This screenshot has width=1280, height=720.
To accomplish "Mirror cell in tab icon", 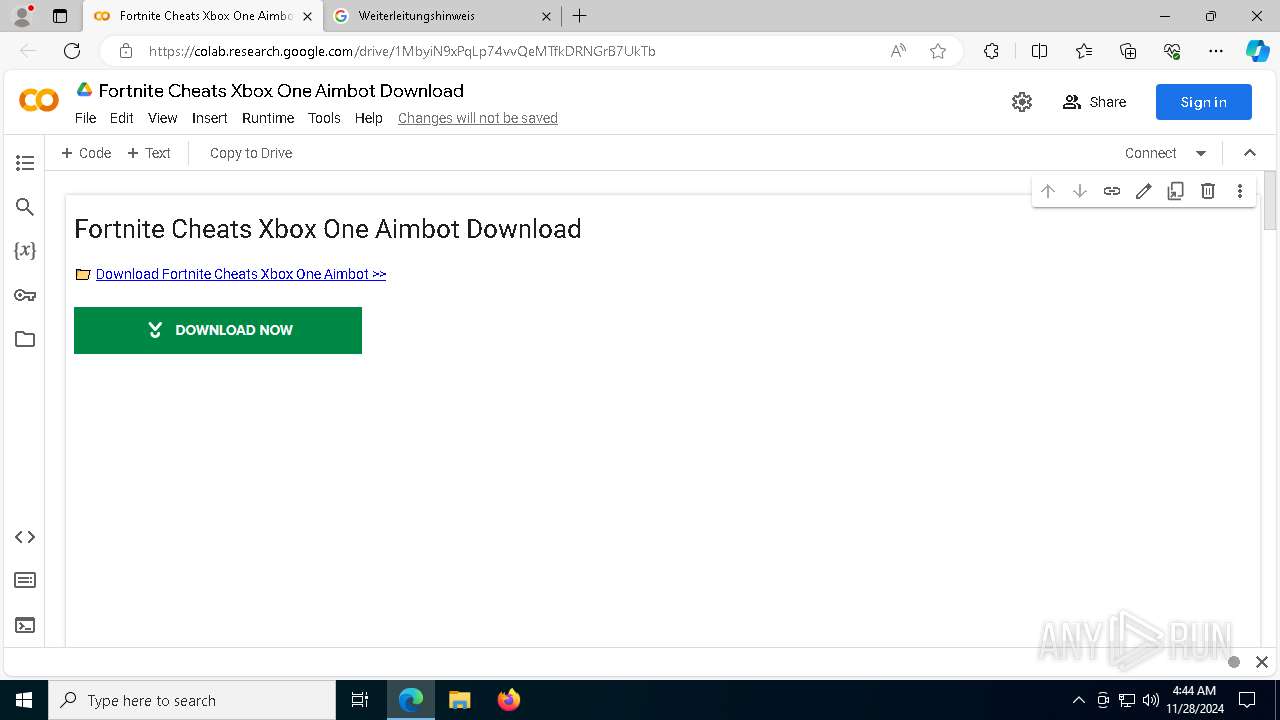I will pyautogui.click(x=1176, y=191).
